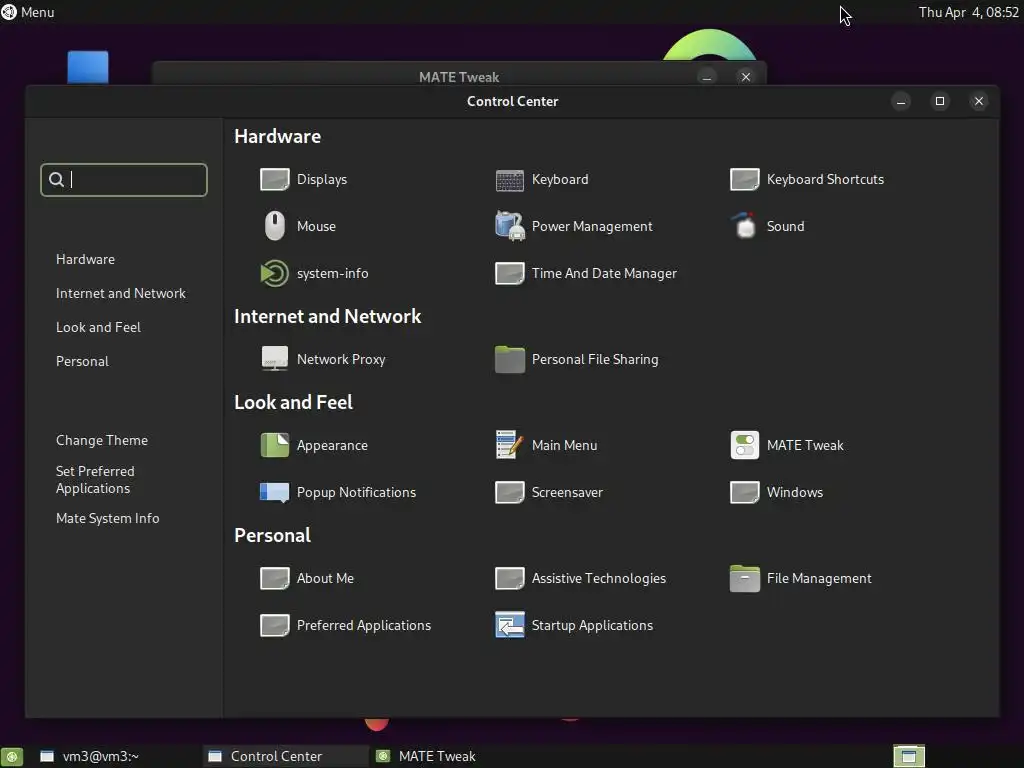Screen dimensions: 1024x768
Task: Minimize the Control Center window
Action: [901, 101]
